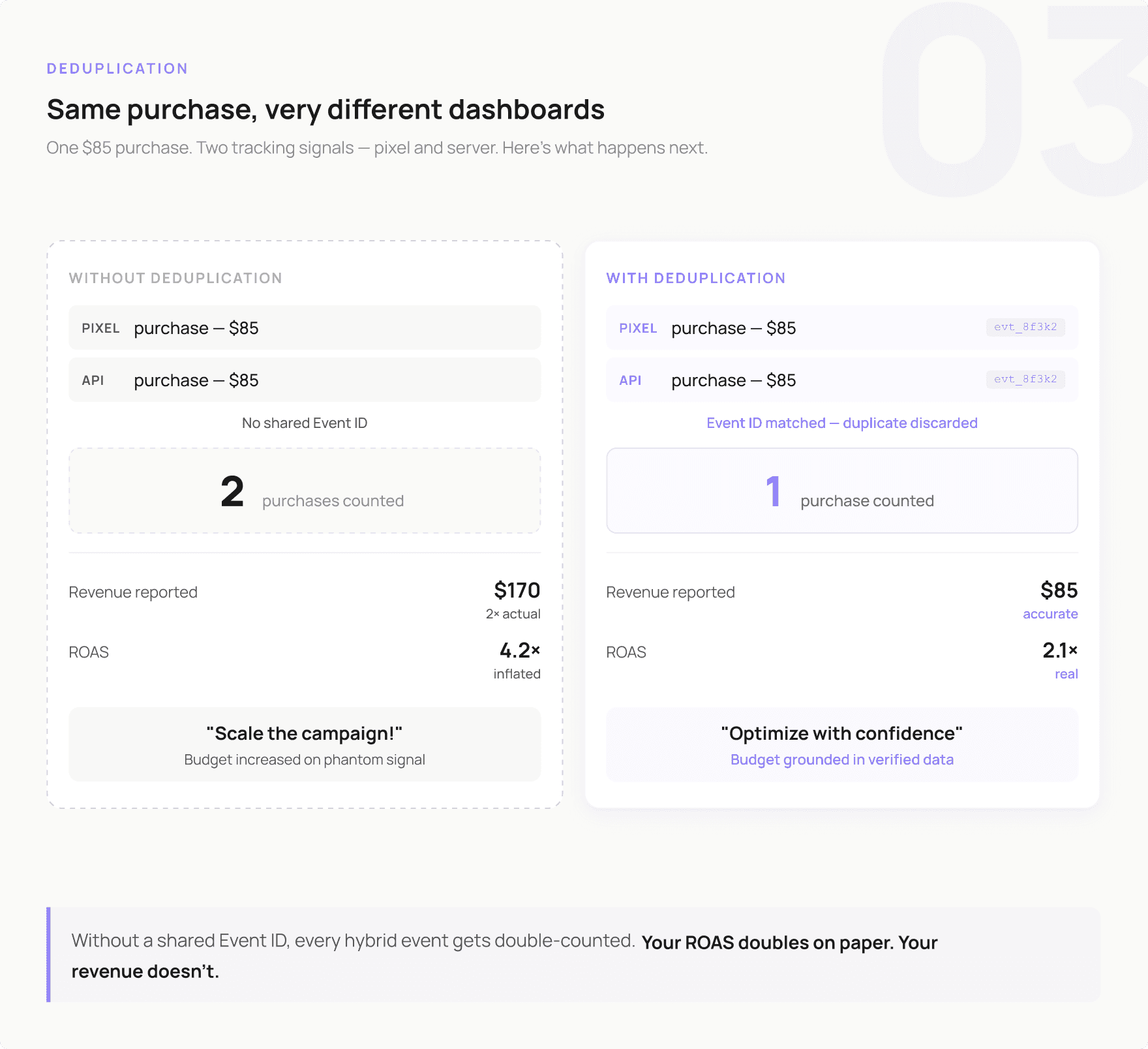Click the 'Optimize with confidence' callout
1148x1049 pixels.
pyautogui.click(x=842, y=744)
